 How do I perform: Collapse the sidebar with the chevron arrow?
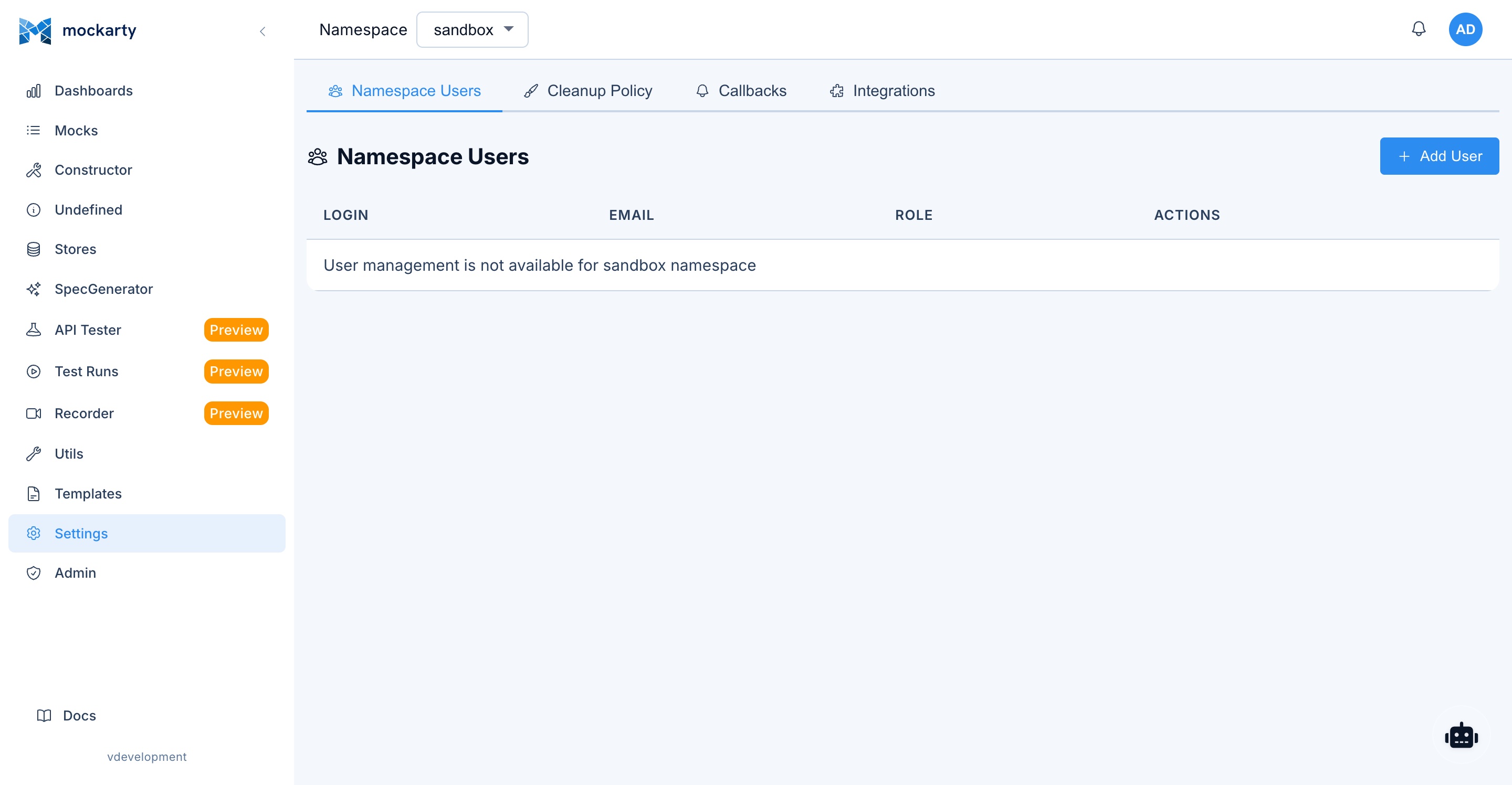262,31
